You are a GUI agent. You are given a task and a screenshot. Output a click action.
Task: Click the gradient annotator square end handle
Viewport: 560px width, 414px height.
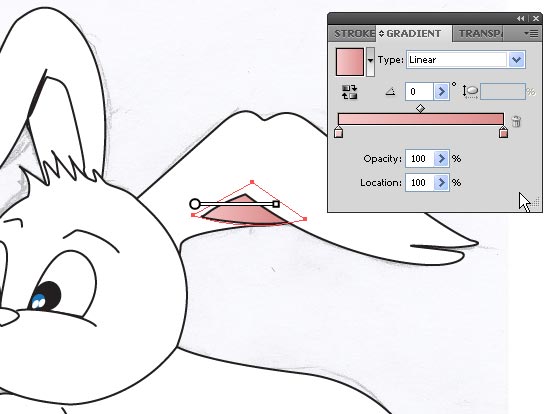[x=276, y=204]
